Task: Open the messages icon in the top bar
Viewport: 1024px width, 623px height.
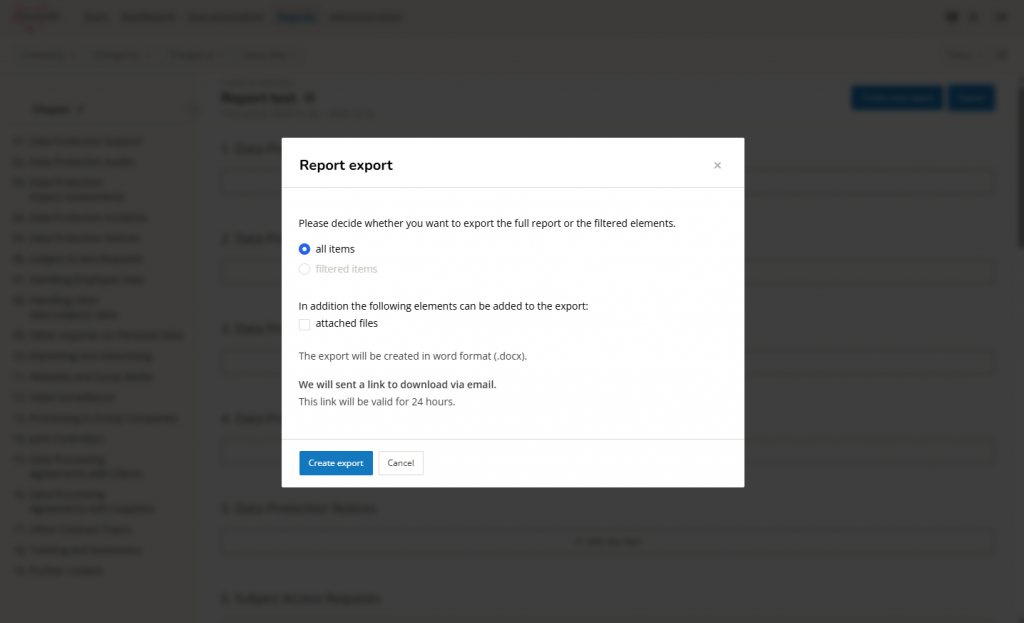Action: (952, 16)
